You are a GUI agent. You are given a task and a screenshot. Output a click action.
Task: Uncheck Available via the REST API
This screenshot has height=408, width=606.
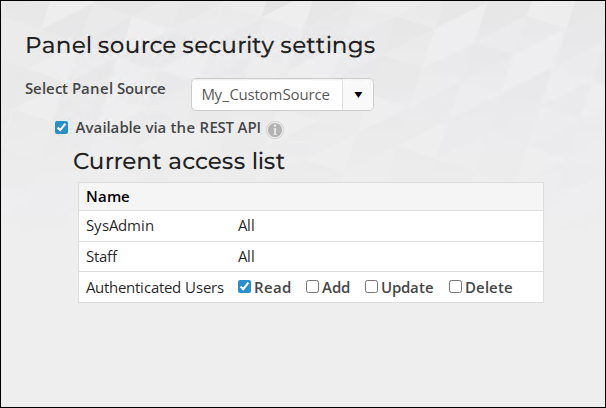point(61,128)
